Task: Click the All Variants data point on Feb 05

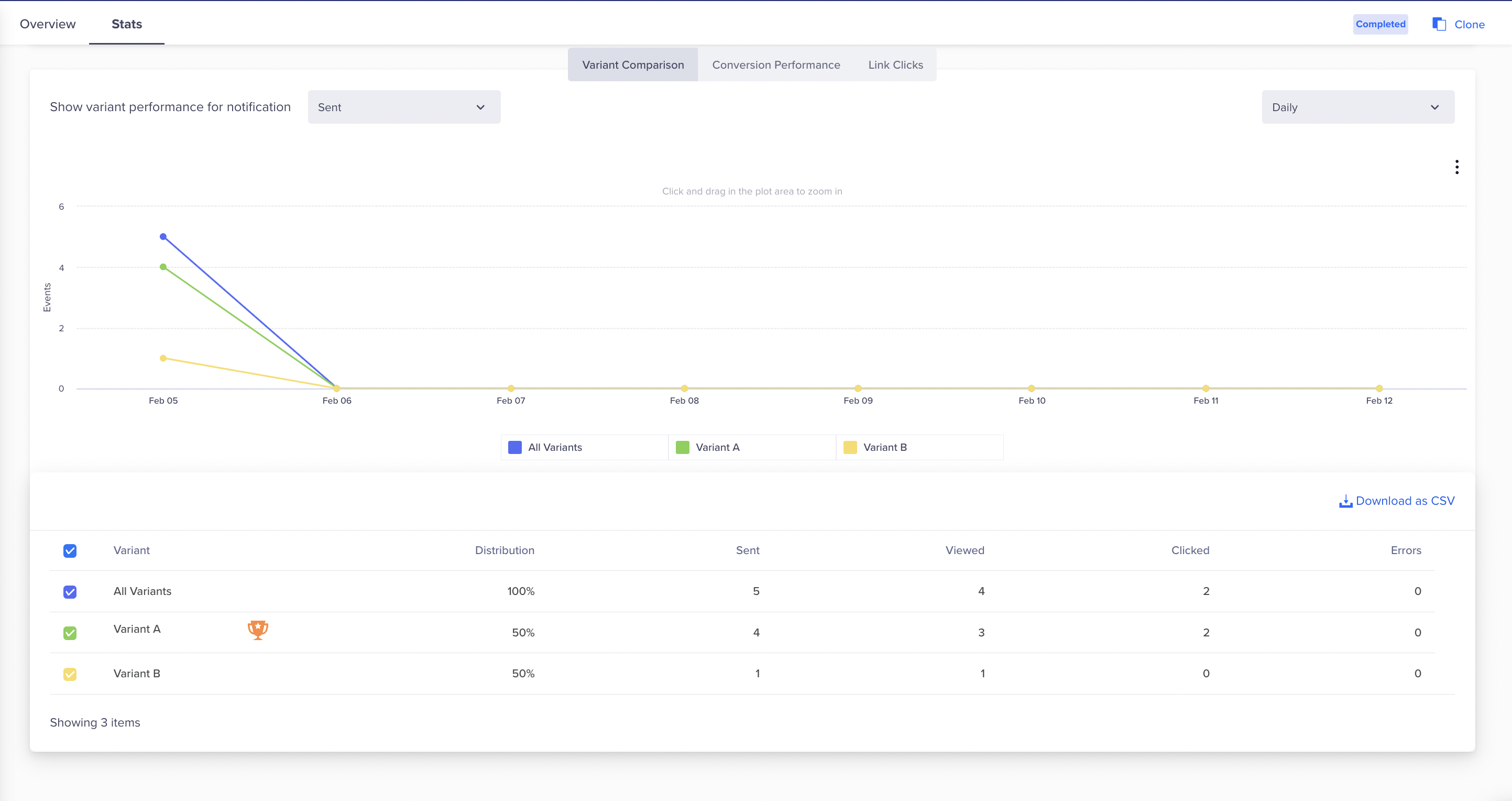Action: tap(163, 236)
